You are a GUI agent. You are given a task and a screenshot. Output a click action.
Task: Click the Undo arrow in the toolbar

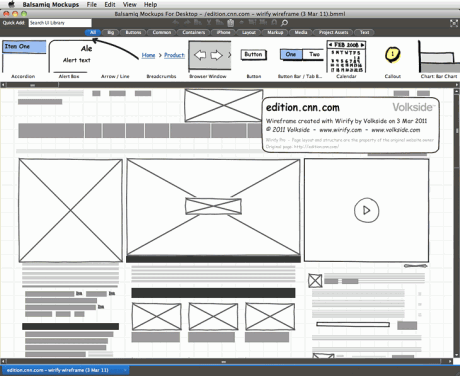tap(176, 23)
